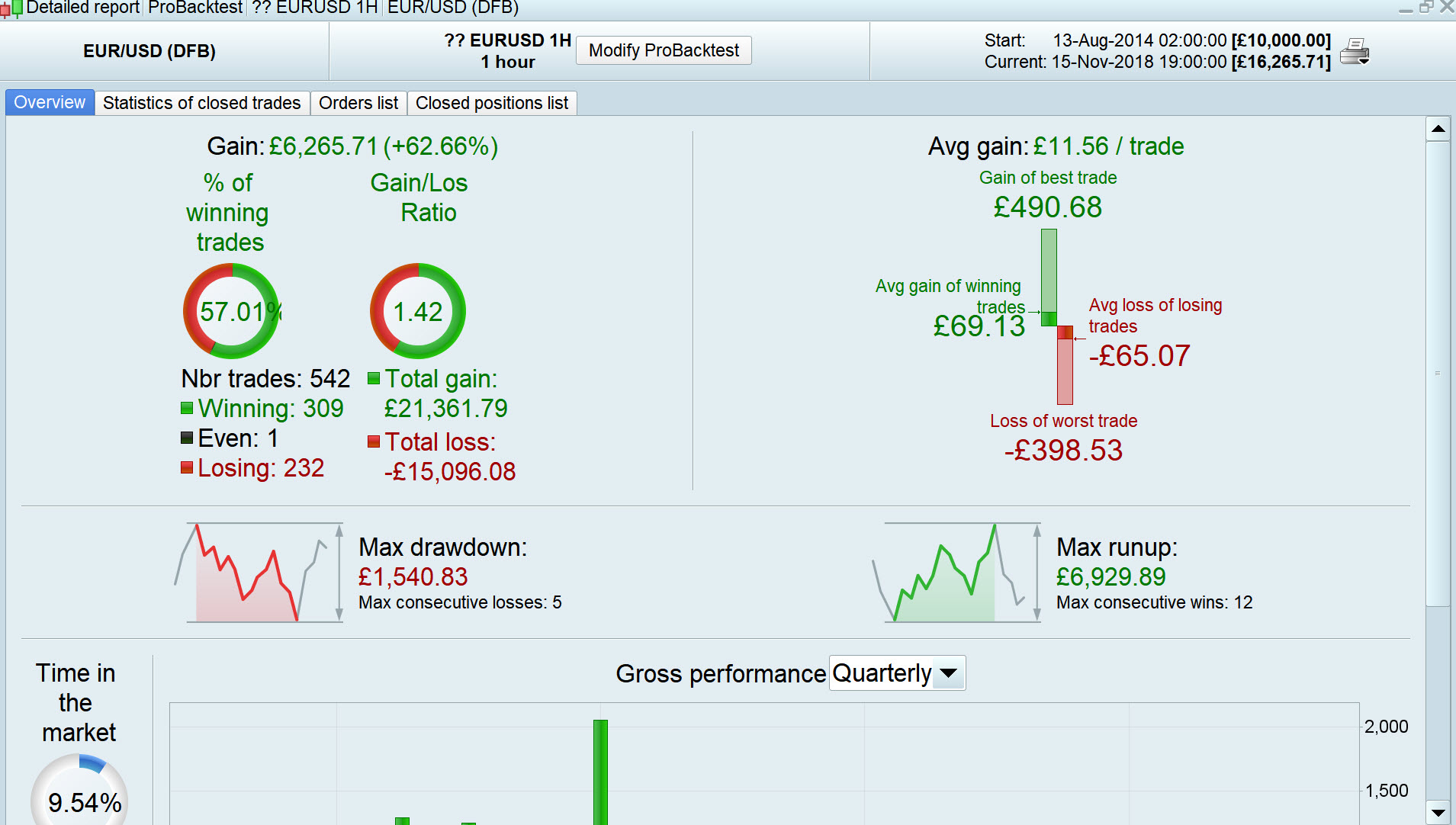The height and width of the screenshot is (825, 1456).
Task: Click the Winning: 309 text
Action: click(271, 408)
